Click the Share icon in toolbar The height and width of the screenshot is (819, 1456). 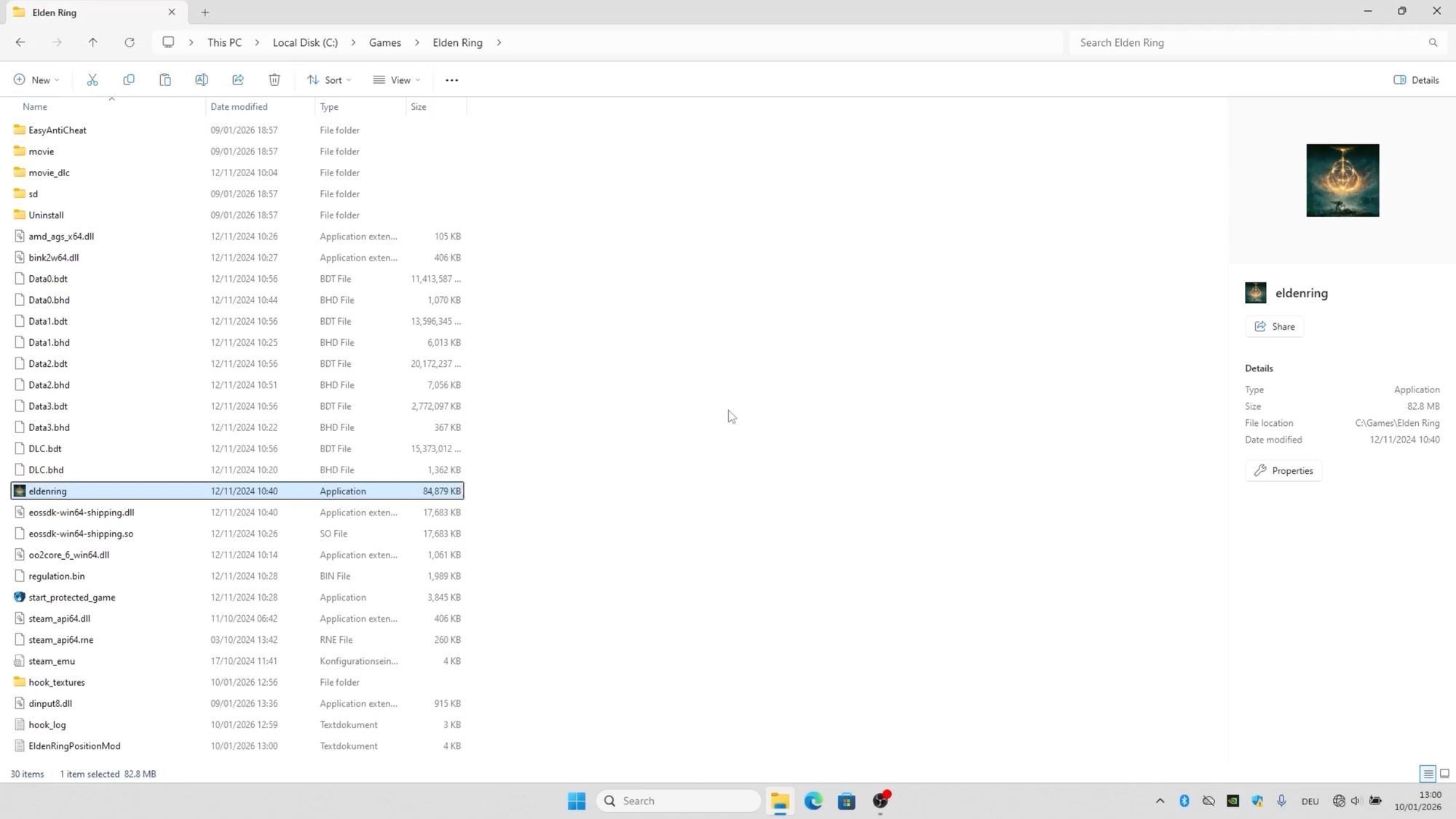238,80
